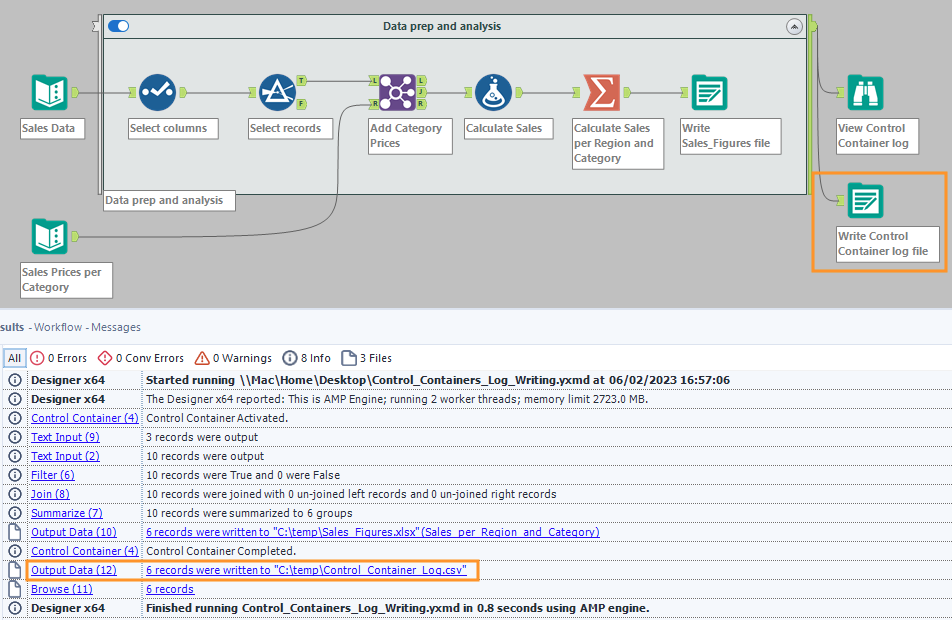This screenshot has height=620, width=952.
Task: Collapse the Data prep and analysis container
Action: (794, 27)
